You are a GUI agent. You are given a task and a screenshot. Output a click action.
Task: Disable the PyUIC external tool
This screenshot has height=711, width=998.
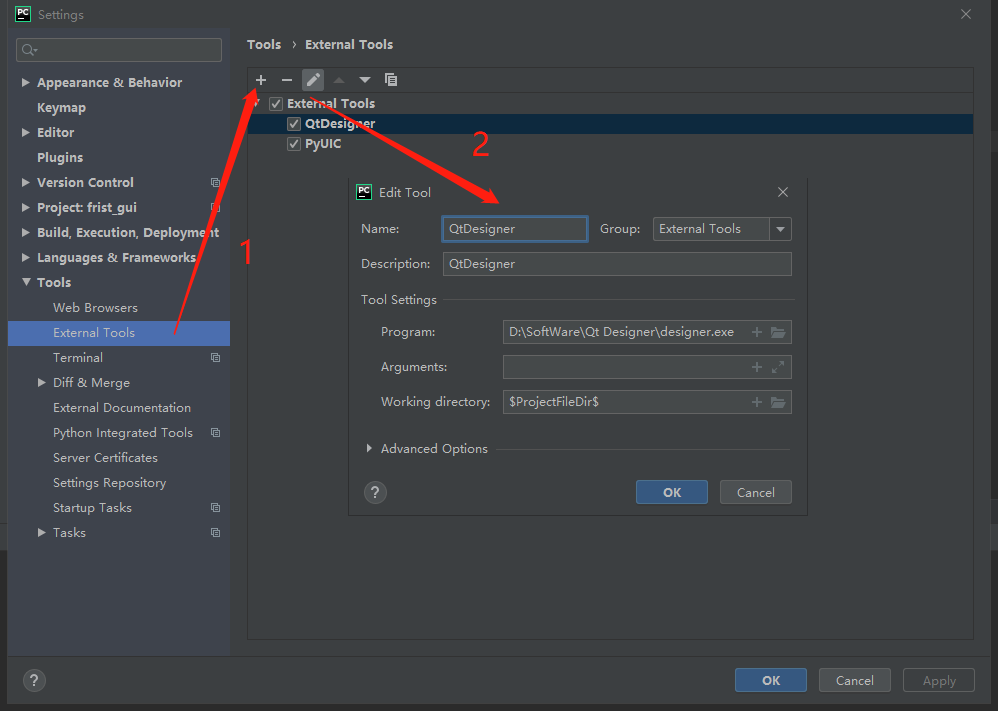(x=294, y=143)
